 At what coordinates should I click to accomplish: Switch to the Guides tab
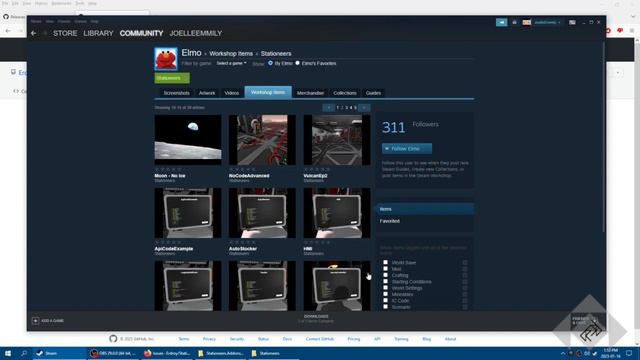click(x=373, y=93)
